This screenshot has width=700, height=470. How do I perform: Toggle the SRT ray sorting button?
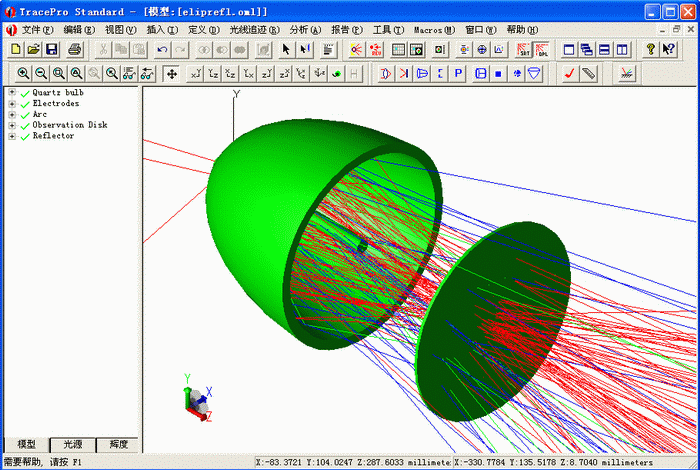(523, 50)
